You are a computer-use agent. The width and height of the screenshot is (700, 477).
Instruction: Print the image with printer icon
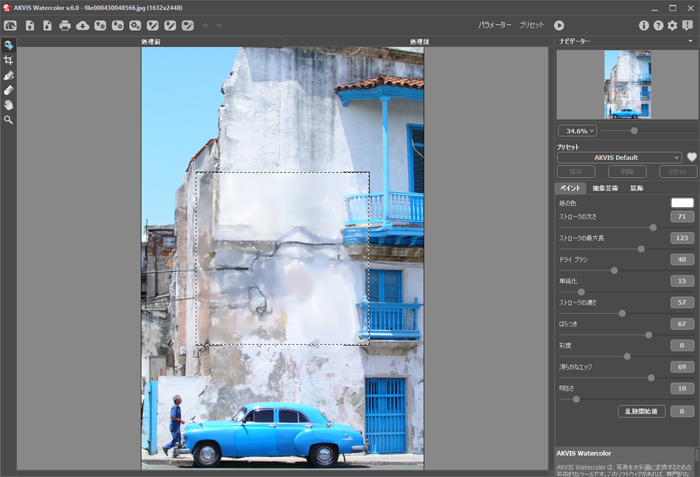pyautogui.click(x=65, y=25)
